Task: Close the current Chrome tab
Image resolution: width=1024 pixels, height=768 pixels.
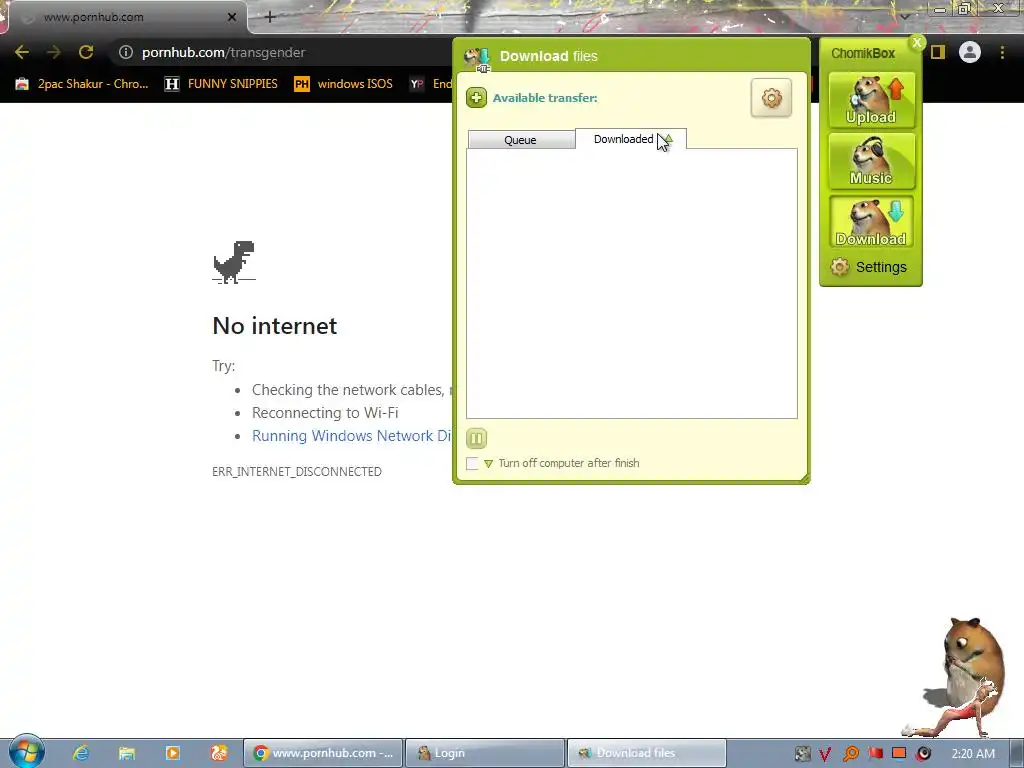Action: [x=231, y=17]
